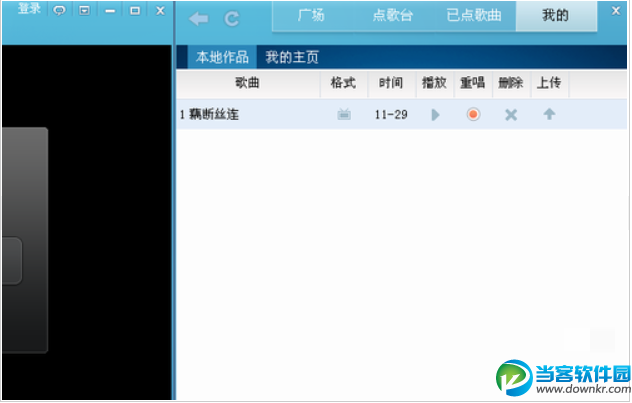This screenshot has width=632, height=403.
Task: Select the 我的 tab
Action: (555, 15)
